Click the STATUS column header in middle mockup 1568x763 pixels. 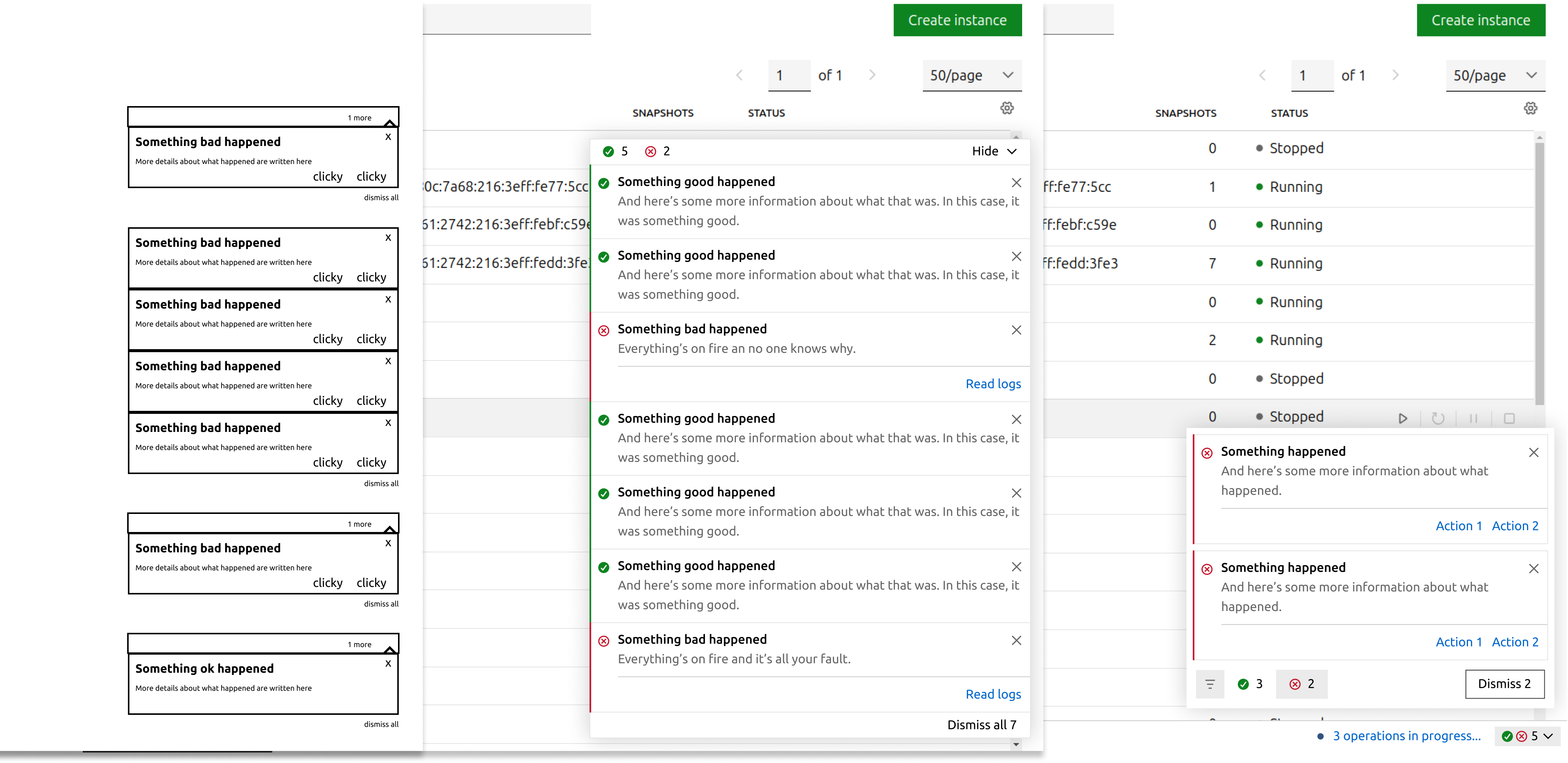click(766, 113)
